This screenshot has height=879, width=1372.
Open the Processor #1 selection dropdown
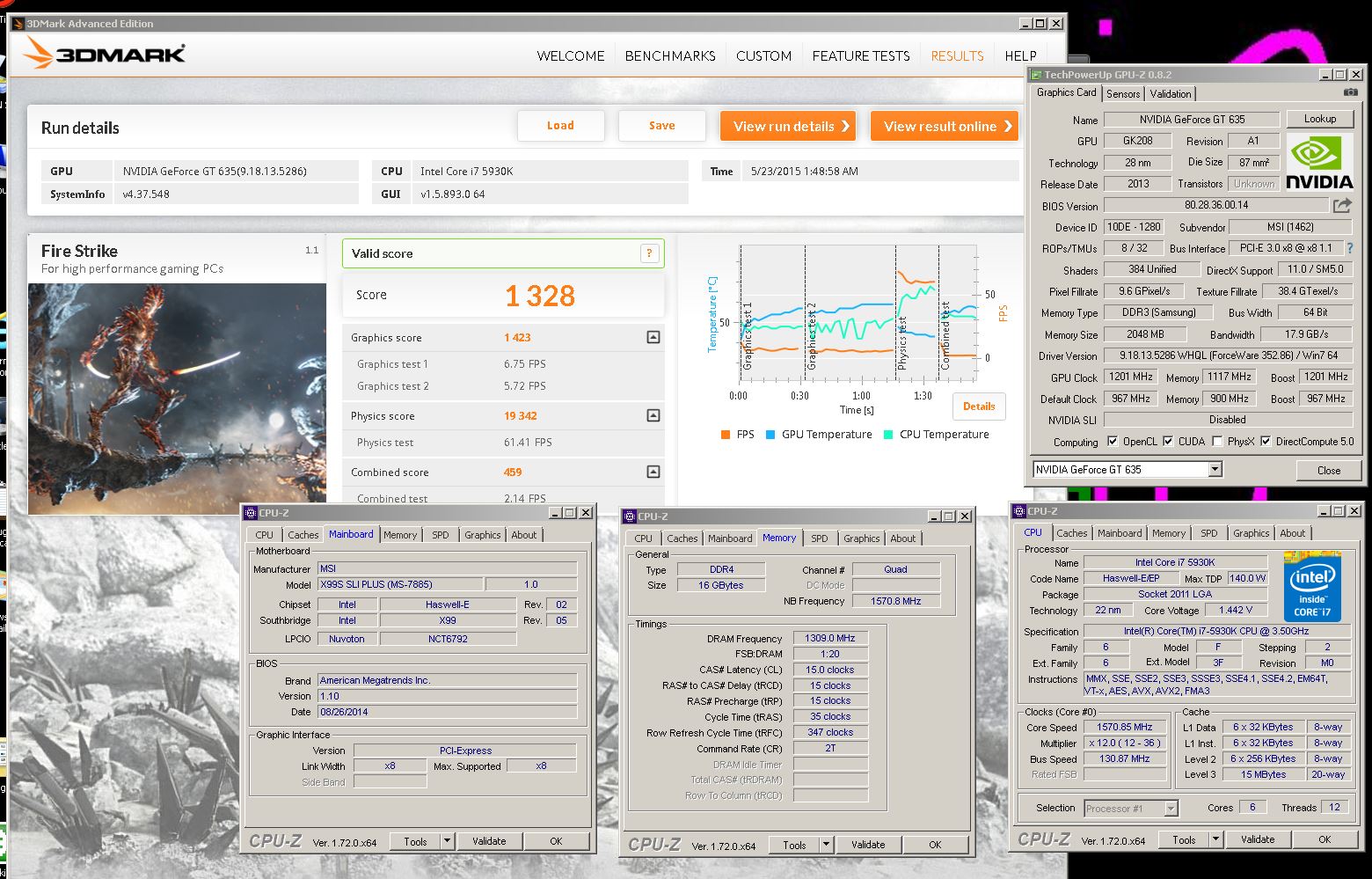[1171, 808]
